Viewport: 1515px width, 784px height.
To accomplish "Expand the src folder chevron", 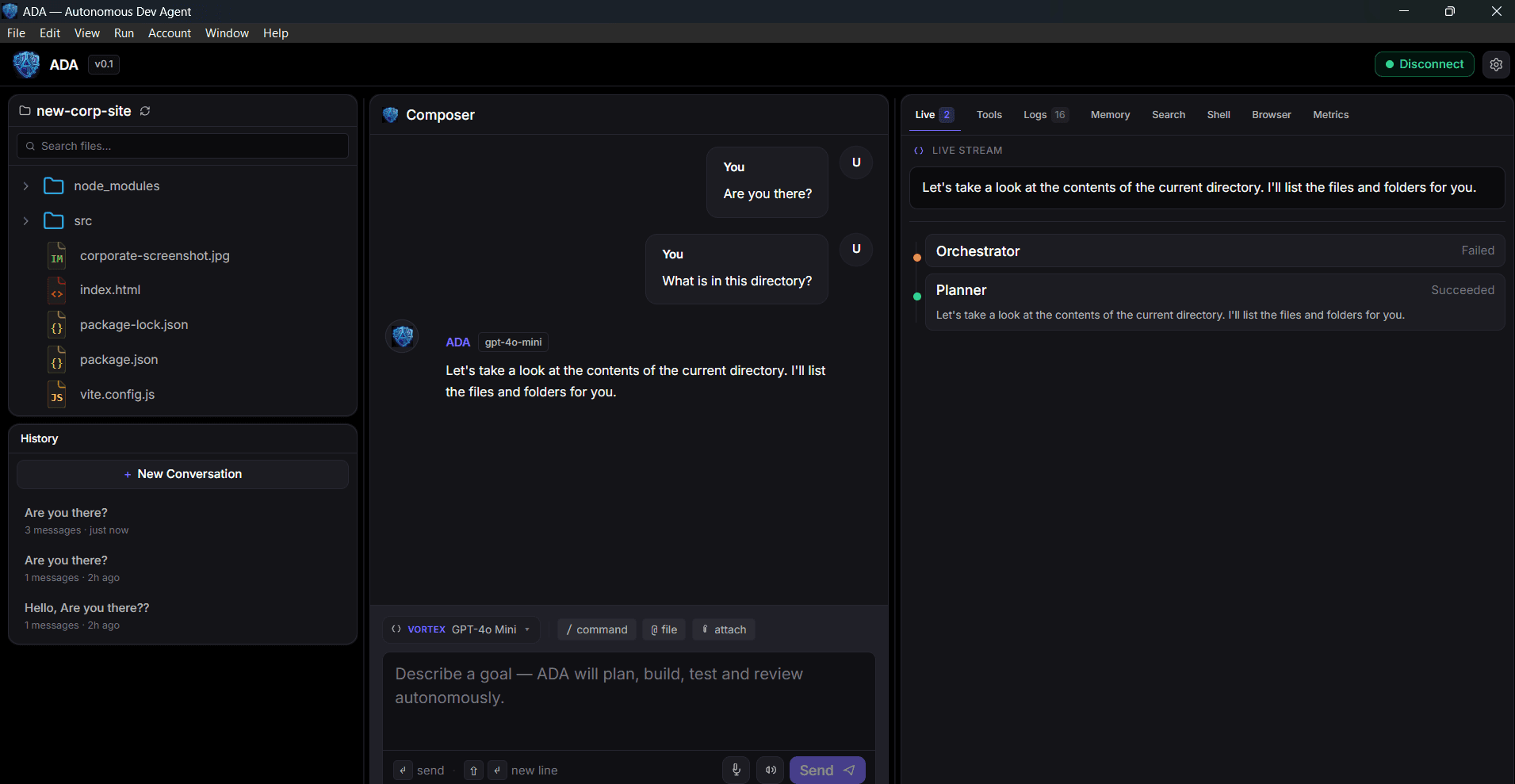I will click(26, 220).
